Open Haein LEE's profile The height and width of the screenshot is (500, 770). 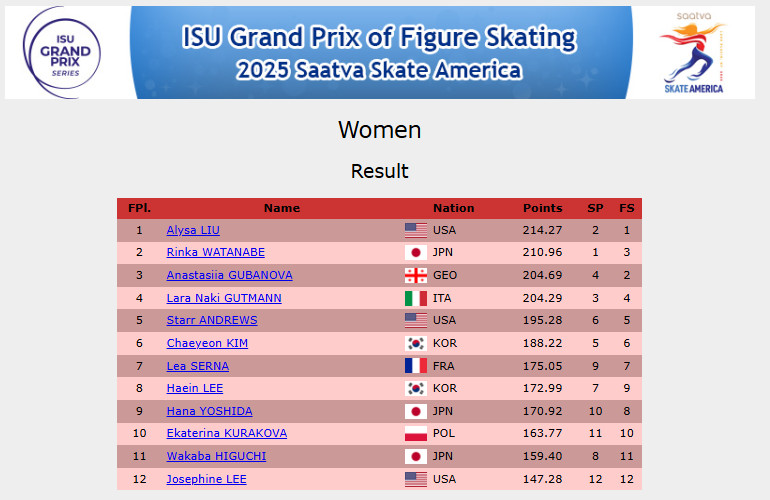(x=194, y=388)
